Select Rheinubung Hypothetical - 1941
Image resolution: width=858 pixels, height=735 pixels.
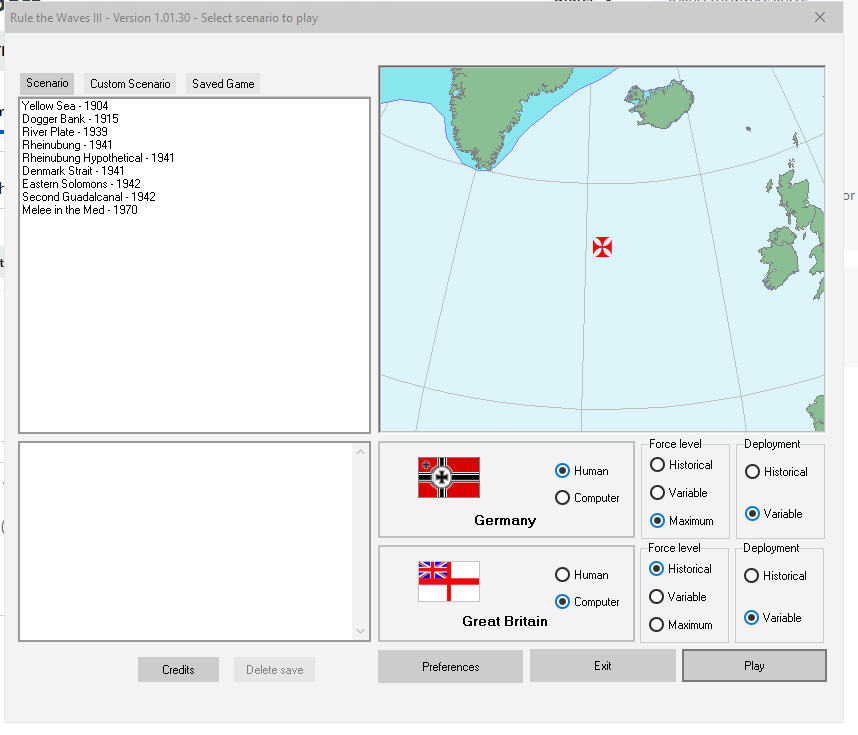tap(98, 158)
